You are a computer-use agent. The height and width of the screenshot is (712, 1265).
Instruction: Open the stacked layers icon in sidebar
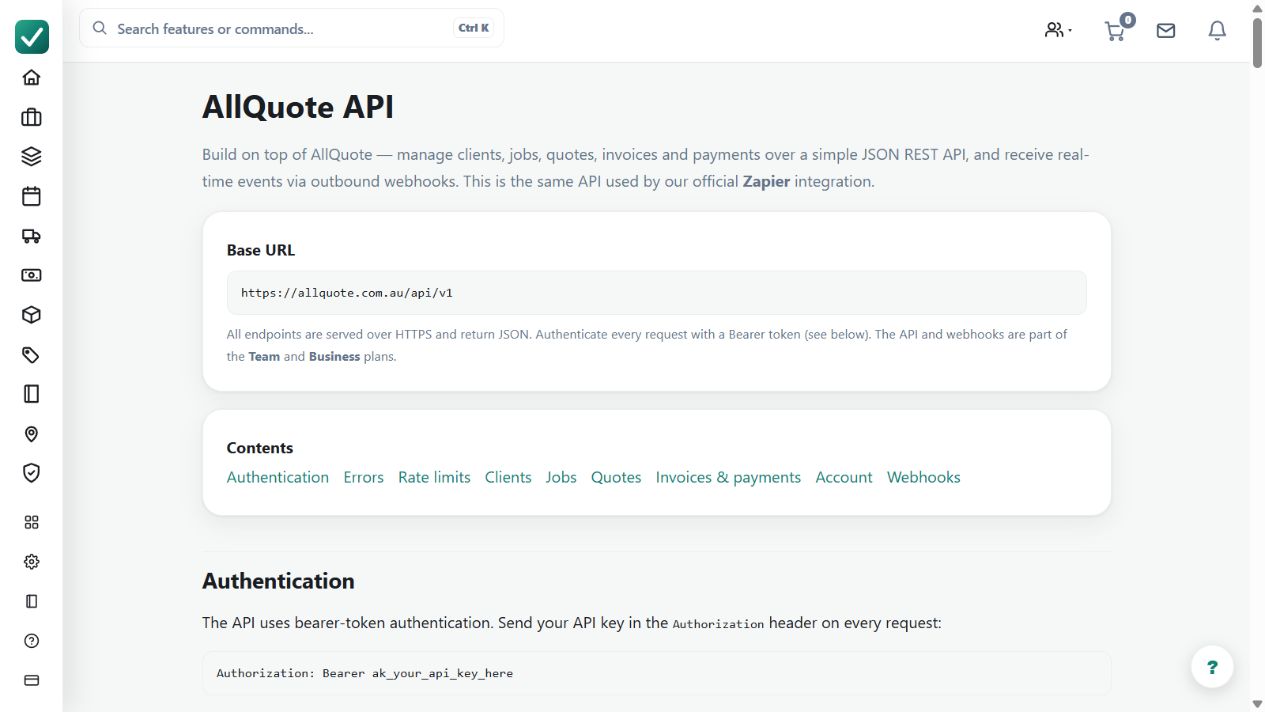tap(31, 156)
